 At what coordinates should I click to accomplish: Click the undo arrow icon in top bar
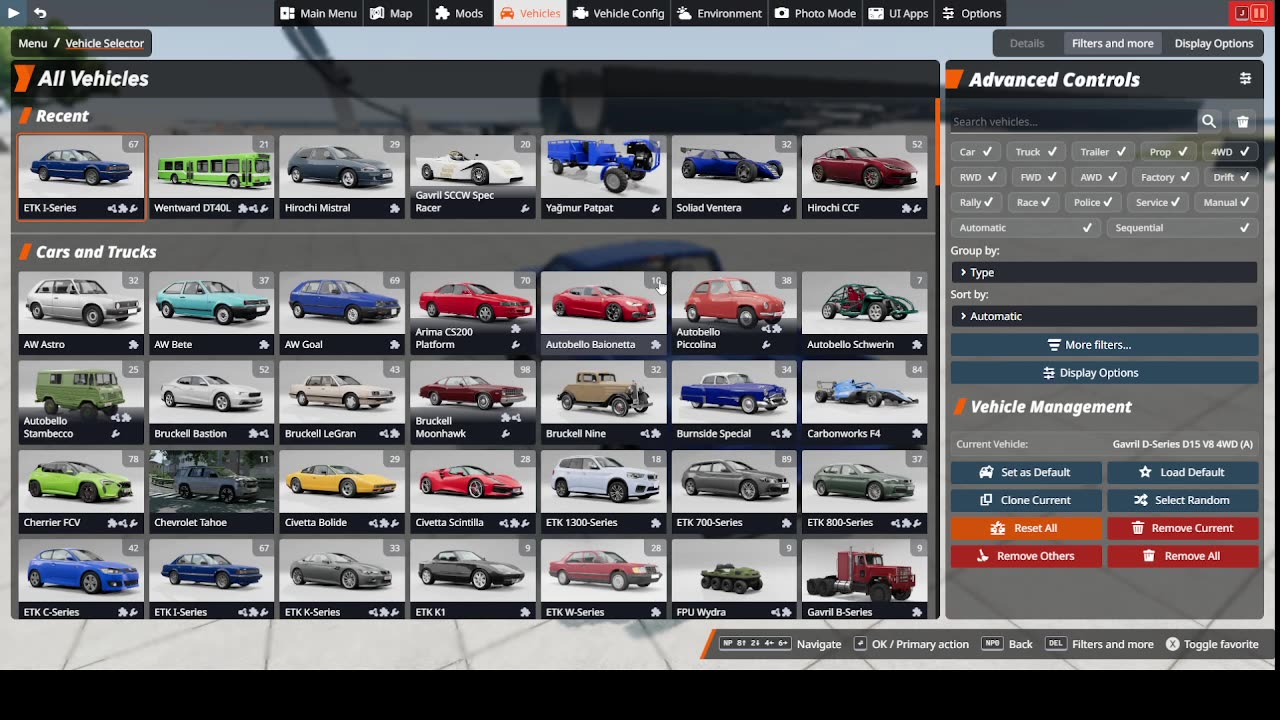click(40, 13)
